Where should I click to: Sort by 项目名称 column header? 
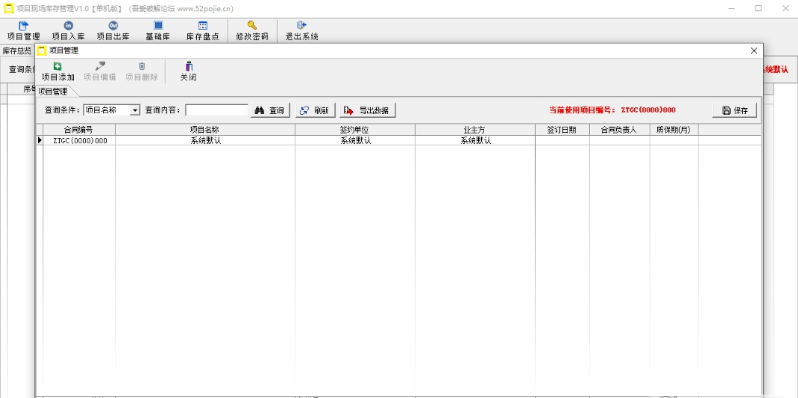205,130
